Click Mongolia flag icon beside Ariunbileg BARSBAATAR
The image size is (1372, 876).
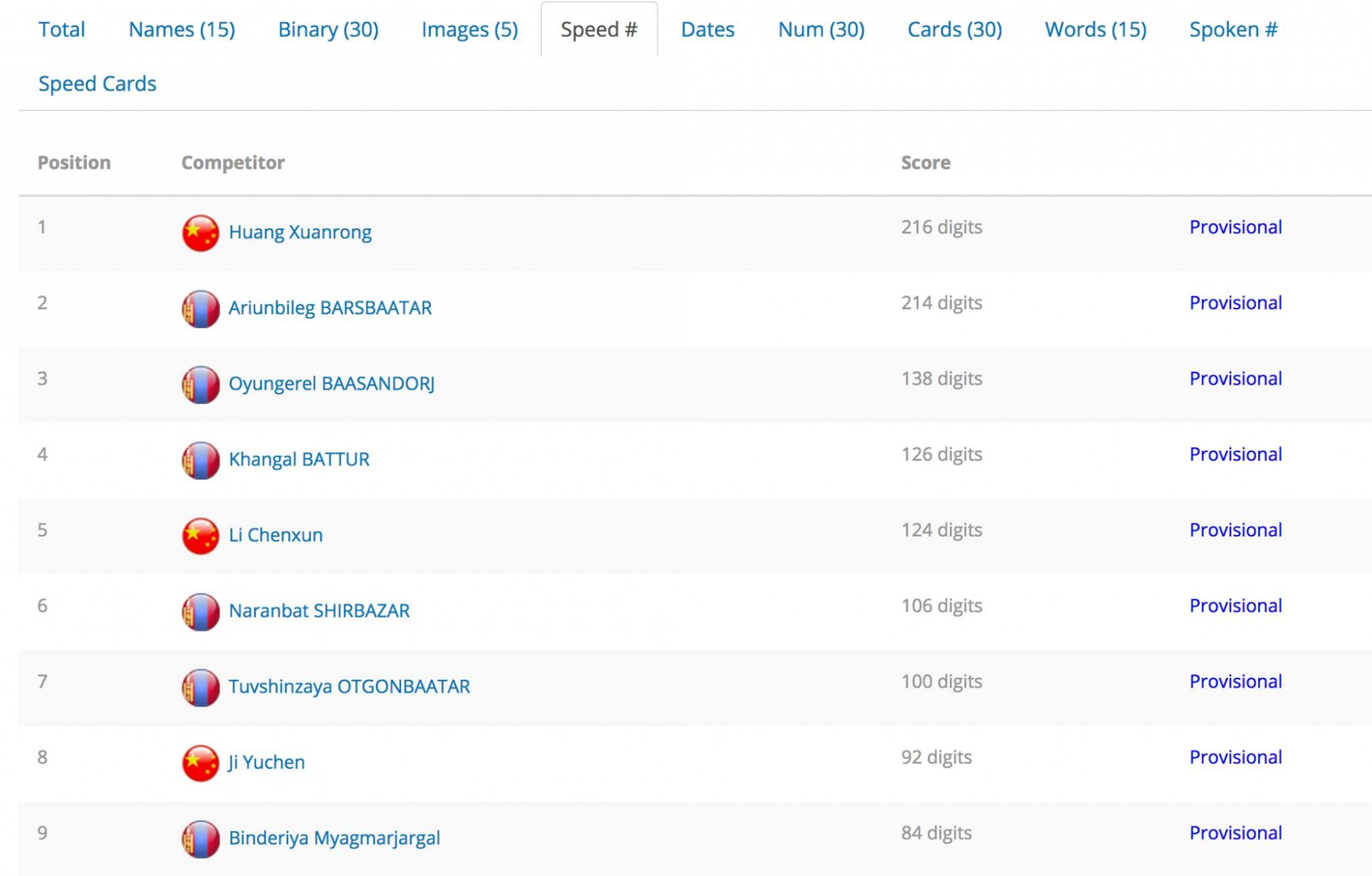click(200, 309)
